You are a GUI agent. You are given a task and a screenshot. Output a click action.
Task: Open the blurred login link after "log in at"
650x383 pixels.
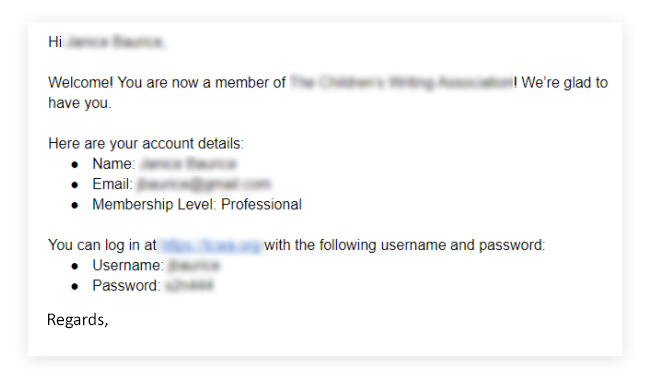point(211,245)
